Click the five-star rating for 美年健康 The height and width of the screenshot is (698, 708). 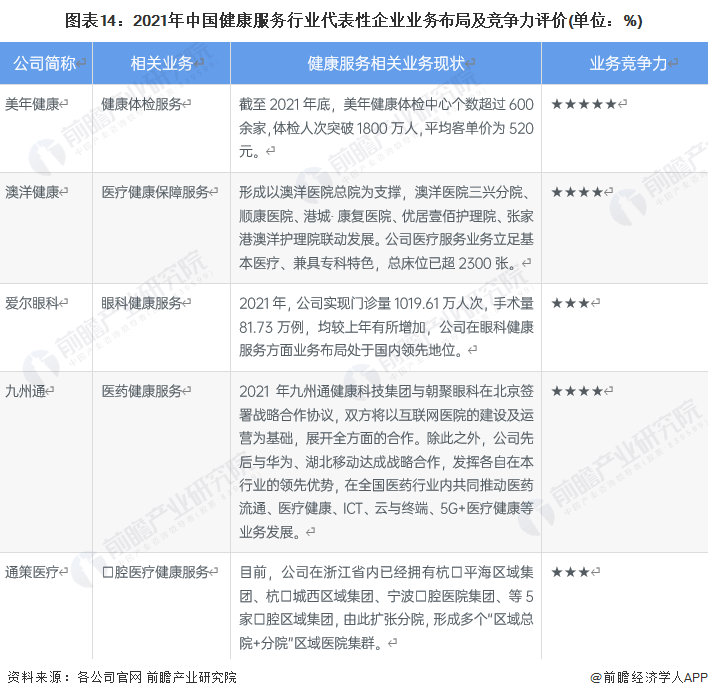(x=584, y=104)
